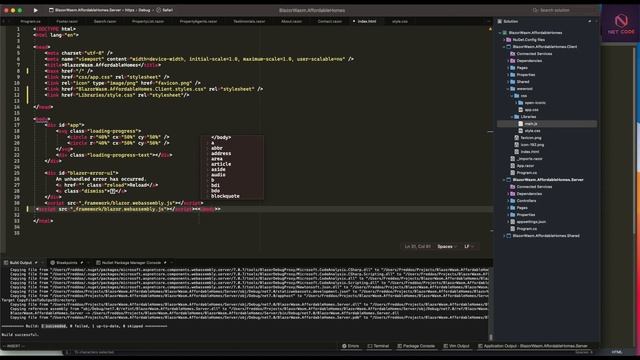The image size is (640, 360).
Task: Open the LF line ending dropdown
Action: click(x=469, y=247)
